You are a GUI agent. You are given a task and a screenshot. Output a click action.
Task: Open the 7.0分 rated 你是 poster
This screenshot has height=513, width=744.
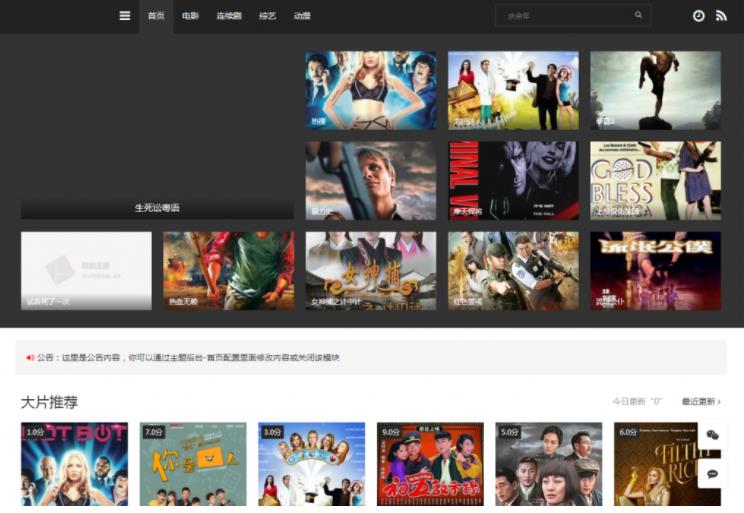pyautogui.click(x=193, y=464)
